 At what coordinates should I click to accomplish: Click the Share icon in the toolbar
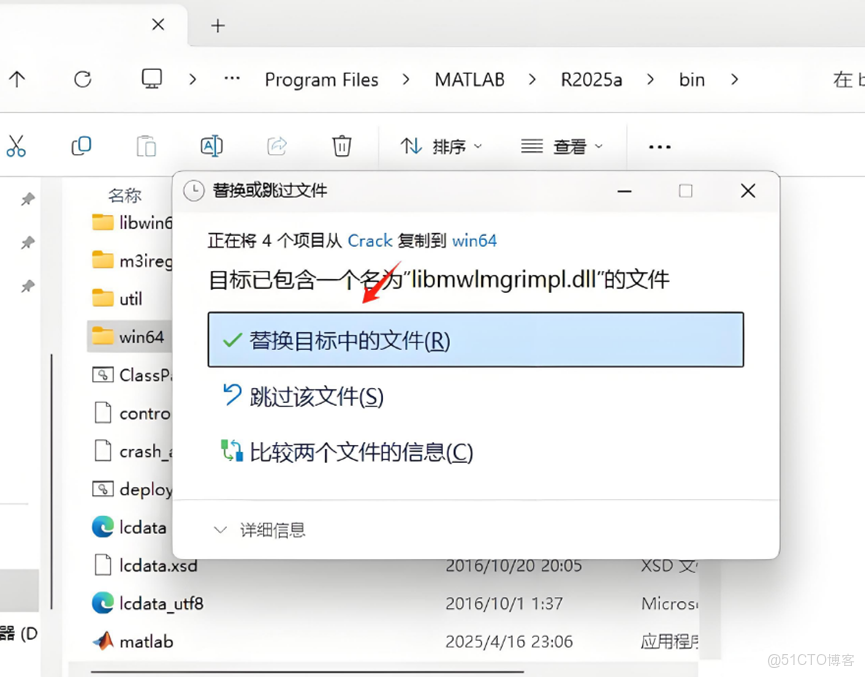278,146
